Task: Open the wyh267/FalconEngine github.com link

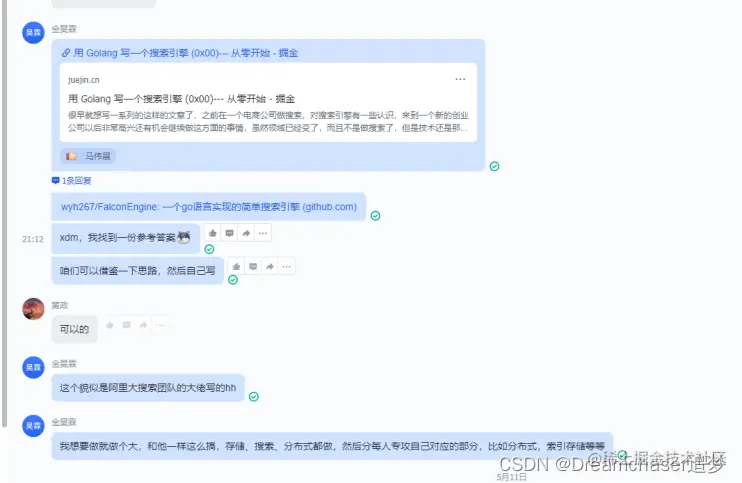Action: (x=209, y=207)
